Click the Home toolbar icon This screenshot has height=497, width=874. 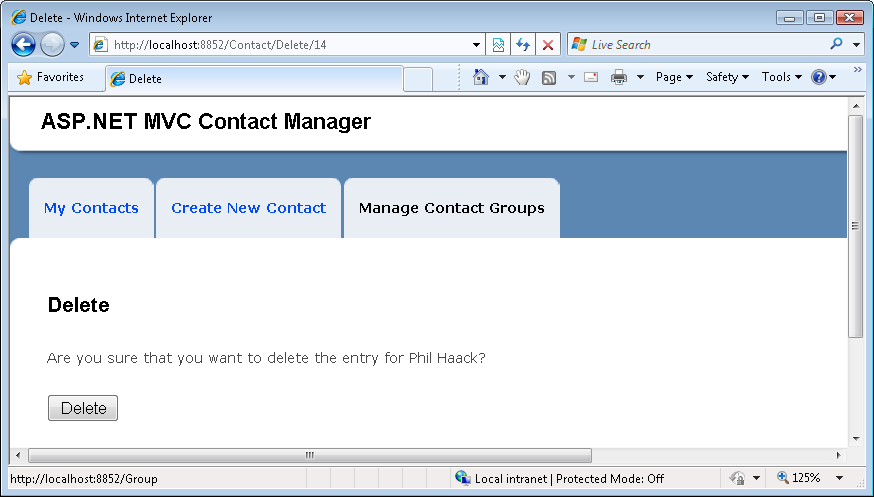click(x=480, y=77)
